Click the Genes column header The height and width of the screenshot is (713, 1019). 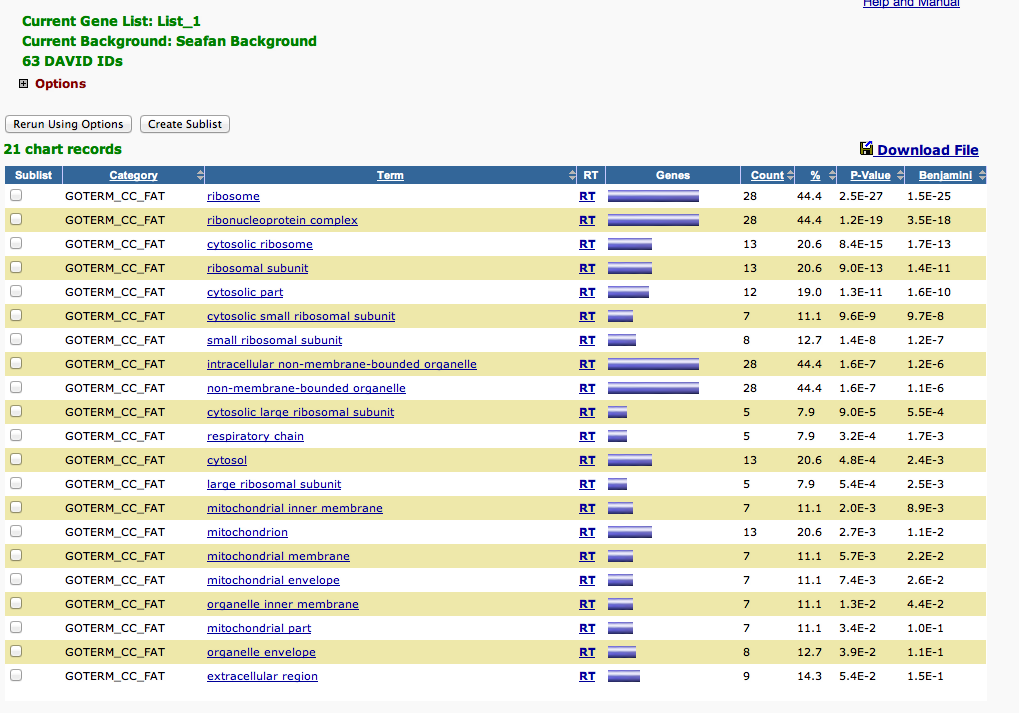click(673, 175)
